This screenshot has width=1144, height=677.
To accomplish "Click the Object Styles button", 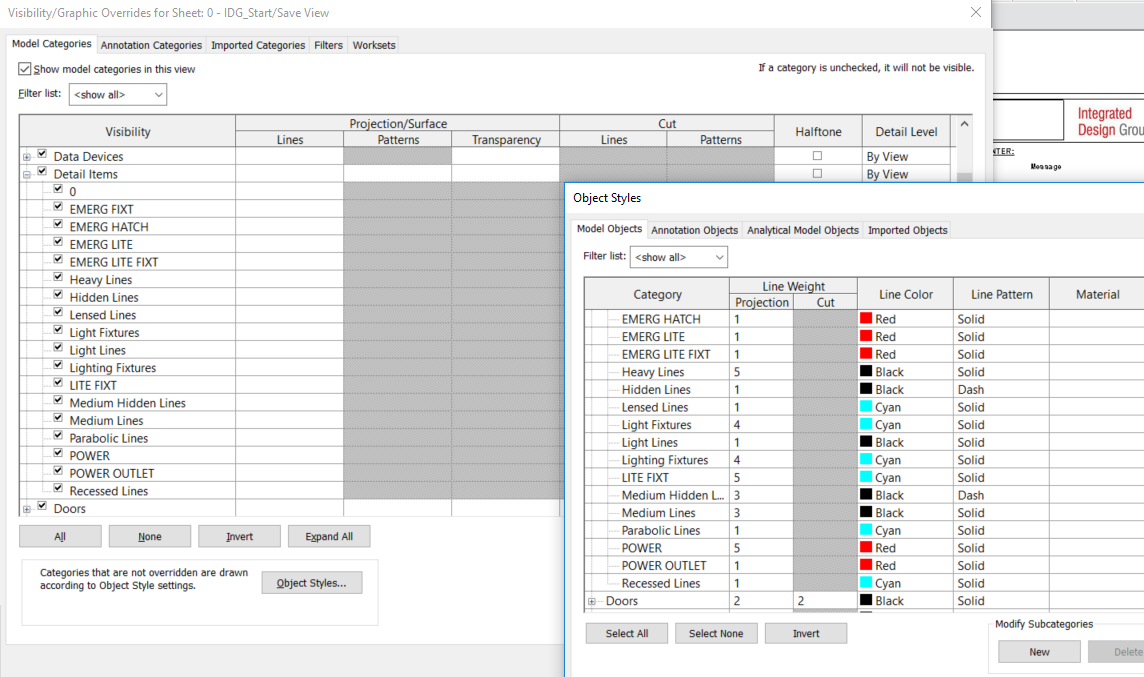I will point(311,583).
